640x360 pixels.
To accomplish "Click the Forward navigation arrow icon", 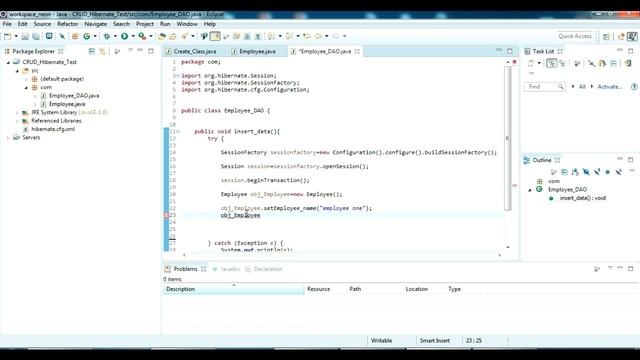I will click(336, 36).
